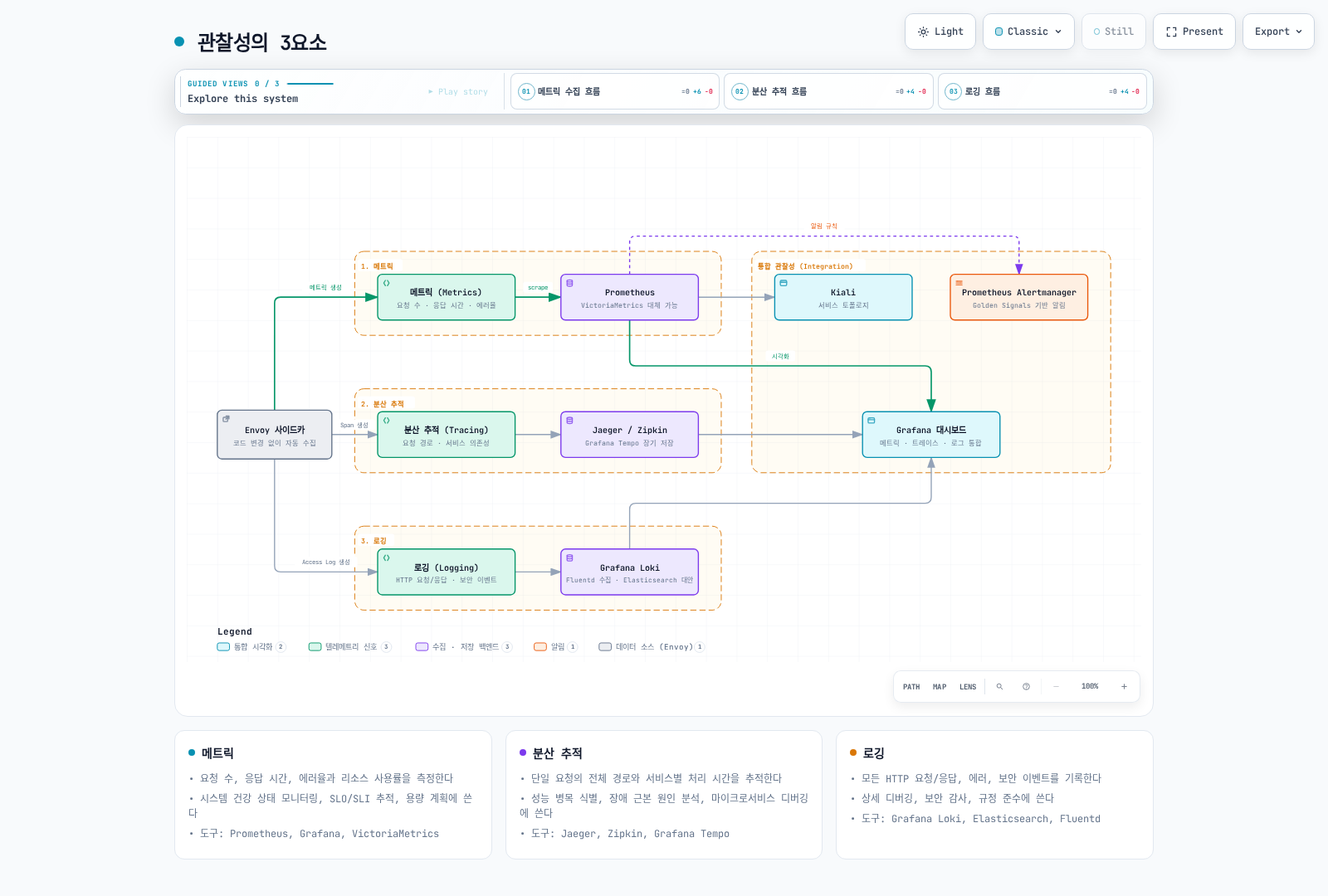Screen dimensions: 1328x896
Task: Click the '알림 규칙' edge label
Action: [x=824, y=226]
